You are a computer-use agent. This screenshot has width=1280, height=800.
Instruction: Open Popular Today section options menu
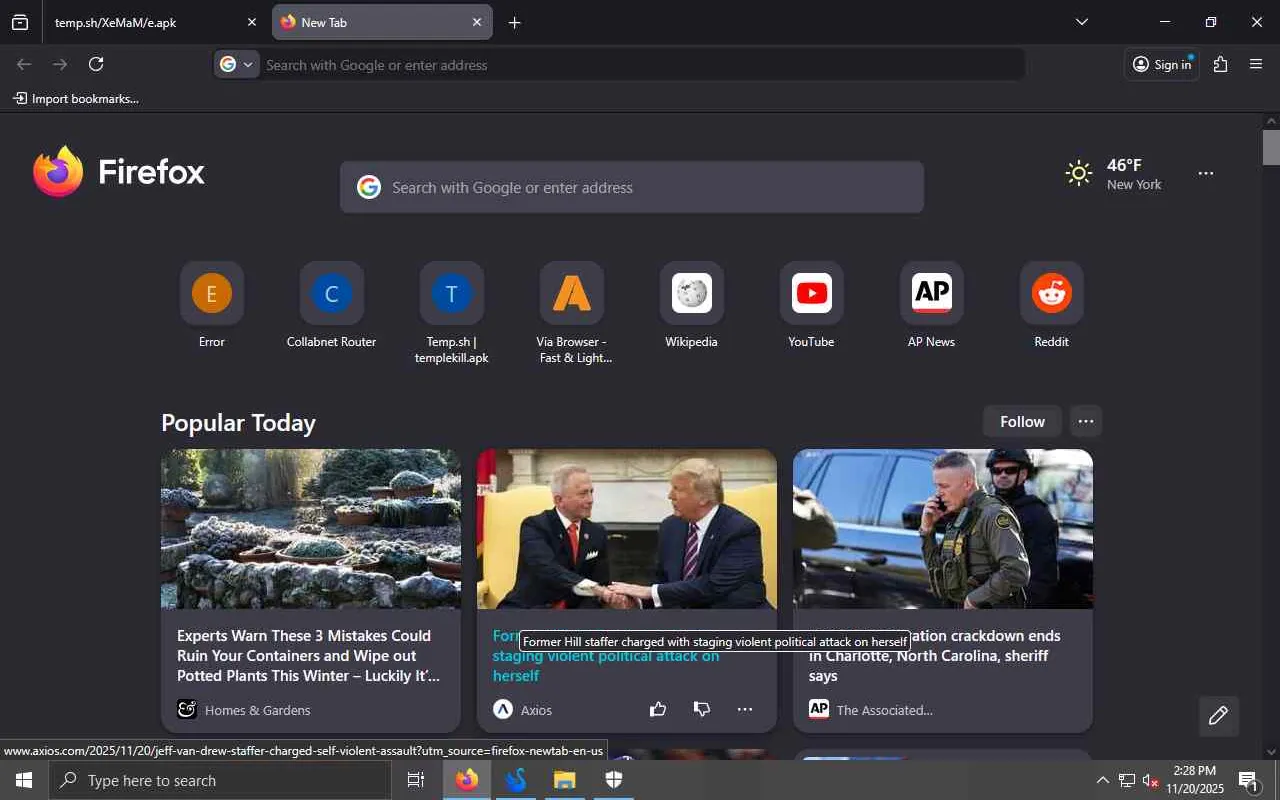[x=1086, y=422]
